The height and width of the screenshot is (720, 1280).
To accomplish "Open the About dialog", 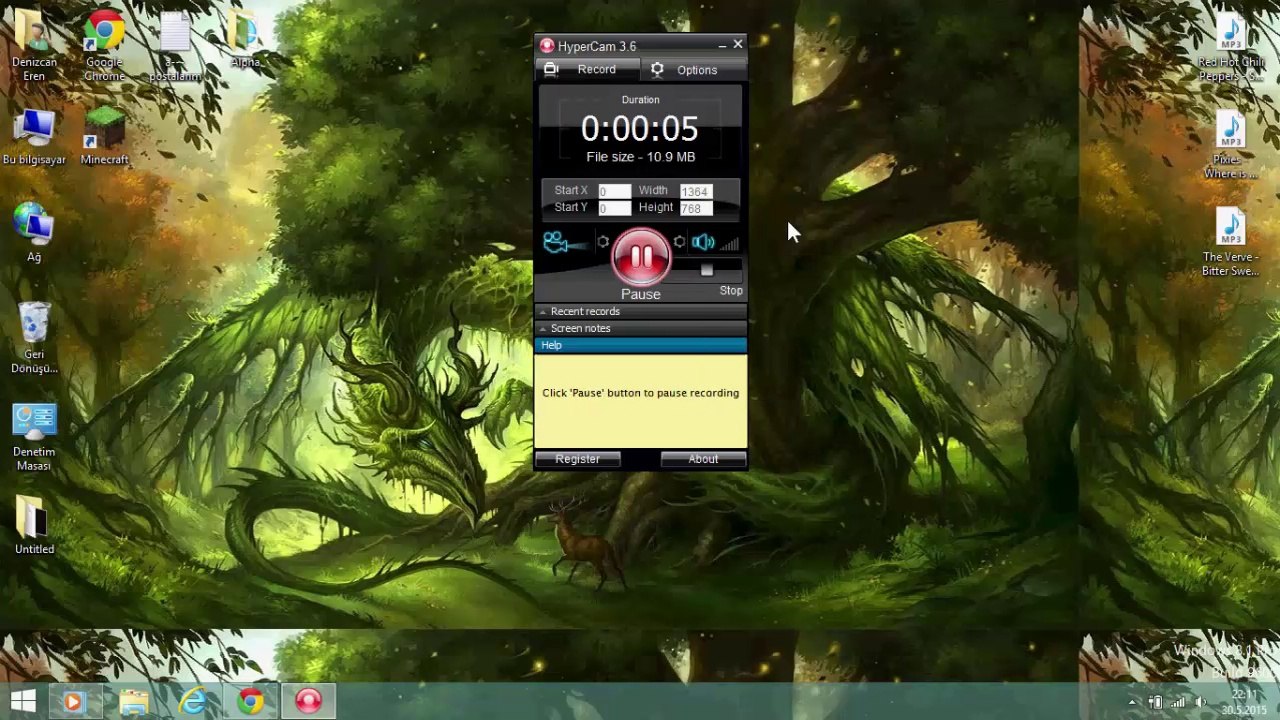I will pyautogui.click(x=703, y=459).
